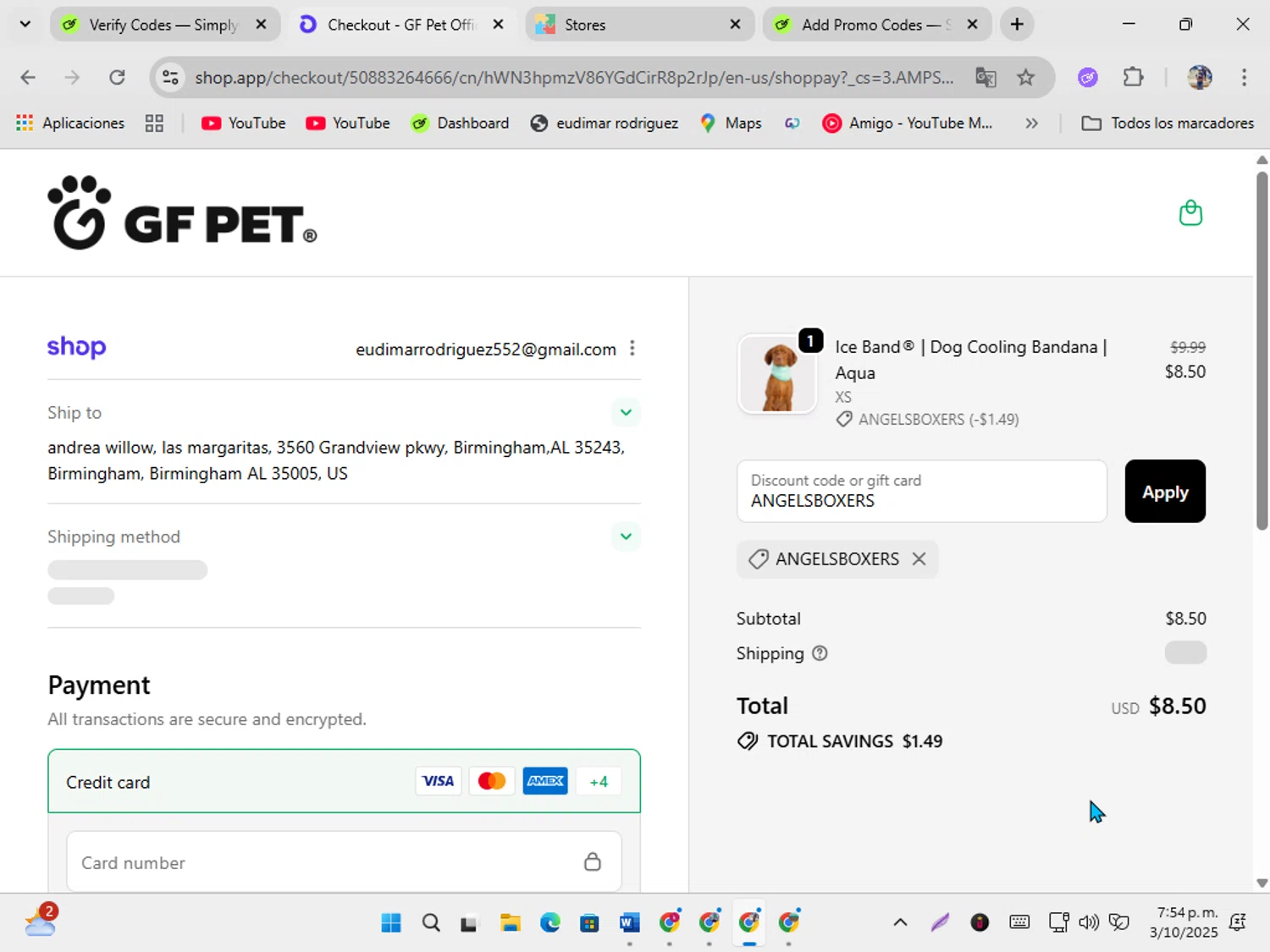Open the tab search dropdown arrow
The height and width of the screenshot is (952, 1270).
(x=25, y=25)
